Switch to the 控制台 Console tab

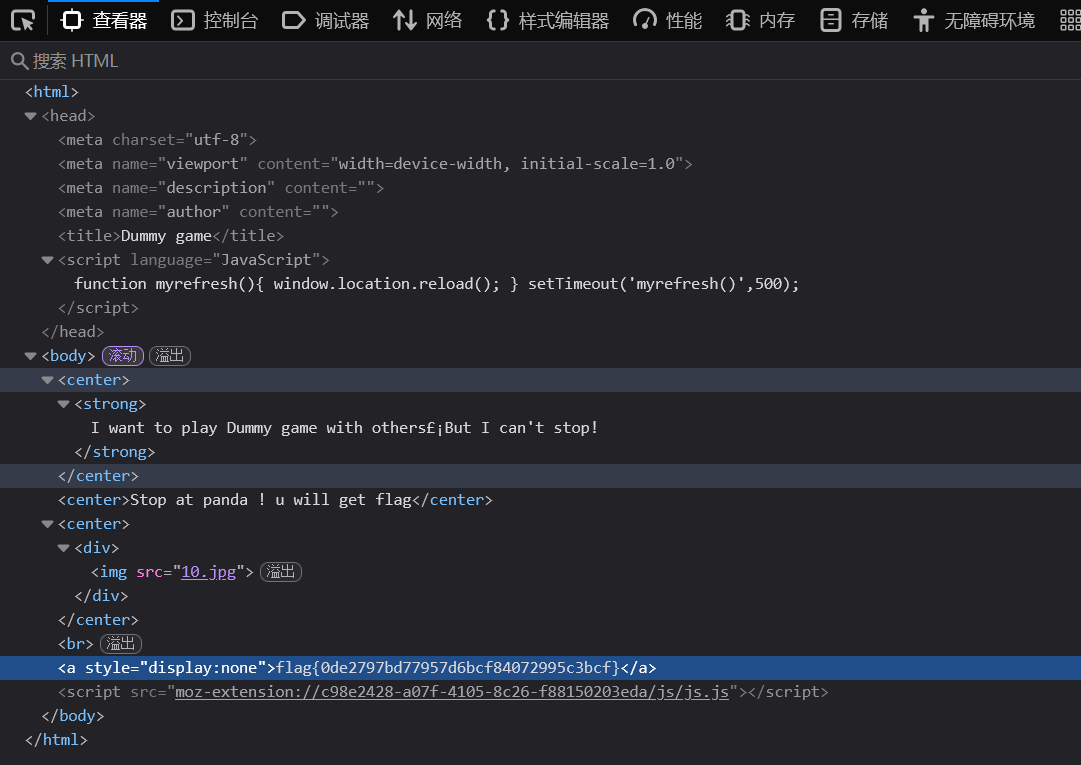(214, 21)
